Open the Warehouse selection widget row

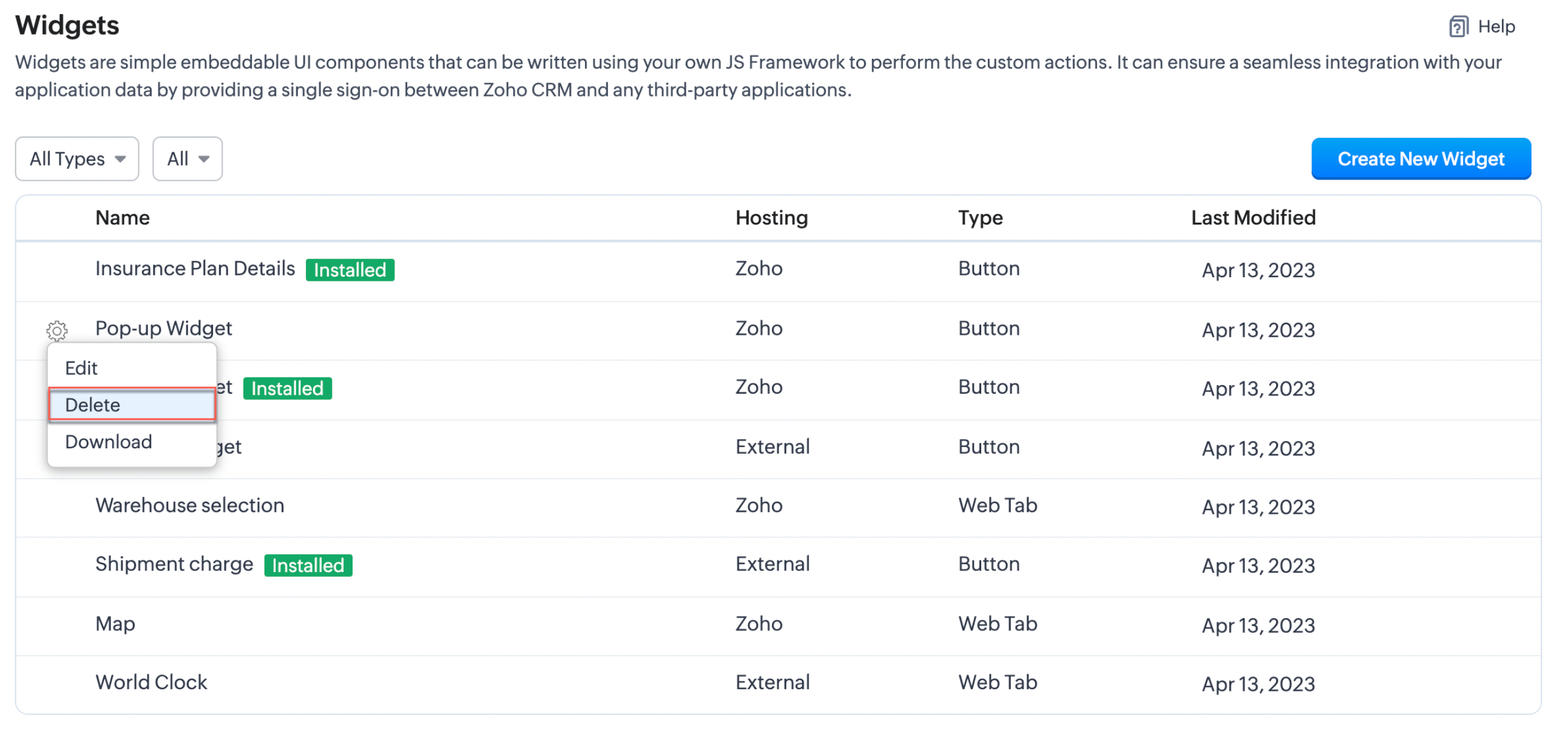(189, 505)
